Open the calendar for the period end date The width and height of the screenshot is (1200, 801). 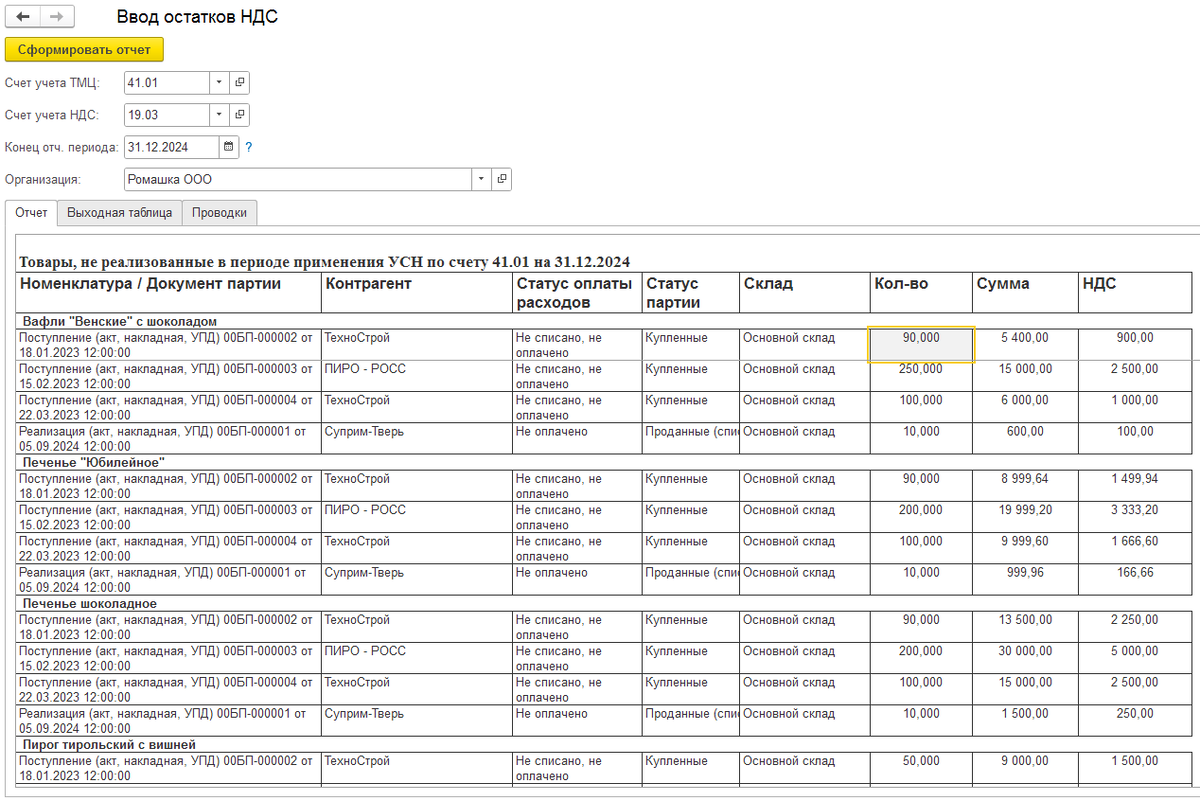pyautogui.click(x=229, y=147)
